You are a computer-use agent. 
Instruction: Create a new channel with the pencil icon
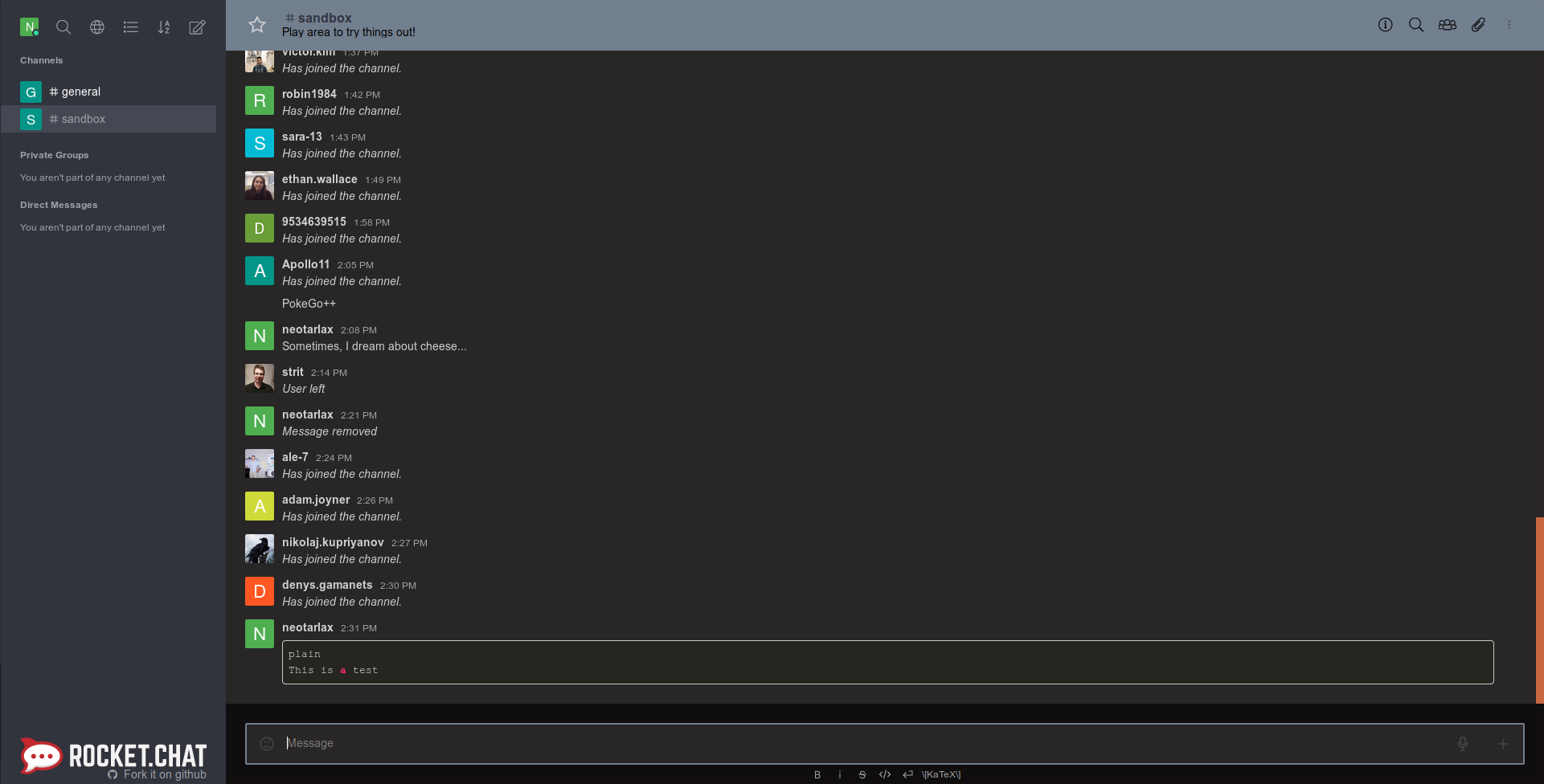click(x=196, y=27)
